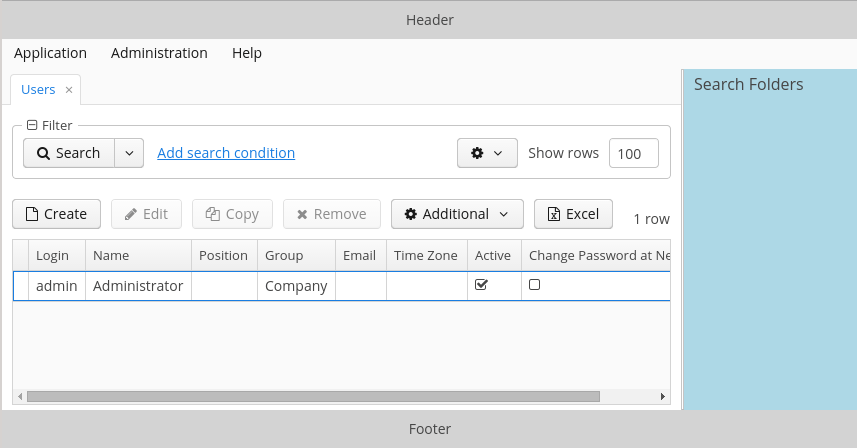Export table using the Excel button
Screen dimensions: 857x448
click(573, 214)
